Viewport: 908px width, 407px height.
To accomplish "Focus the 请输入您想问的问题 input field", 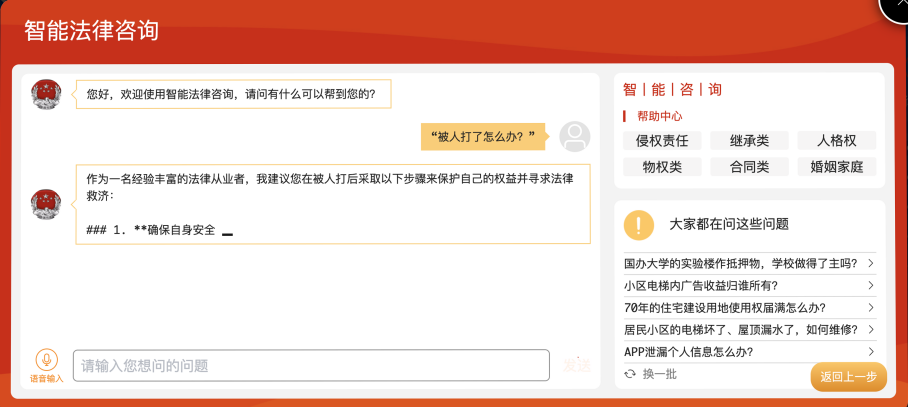I will 311,365.
